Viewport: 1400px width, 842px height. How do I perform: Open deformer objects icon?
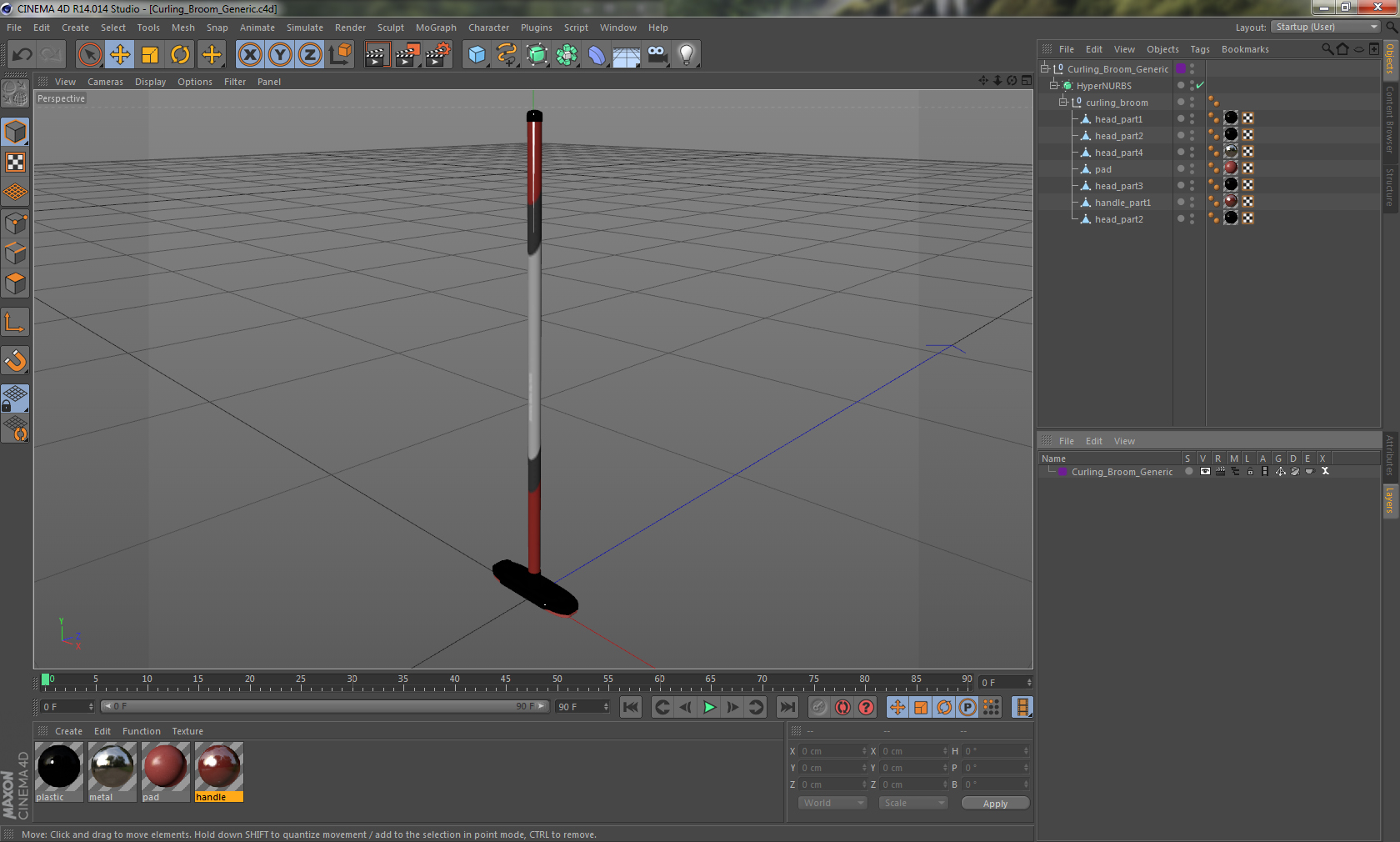point(597,55)
